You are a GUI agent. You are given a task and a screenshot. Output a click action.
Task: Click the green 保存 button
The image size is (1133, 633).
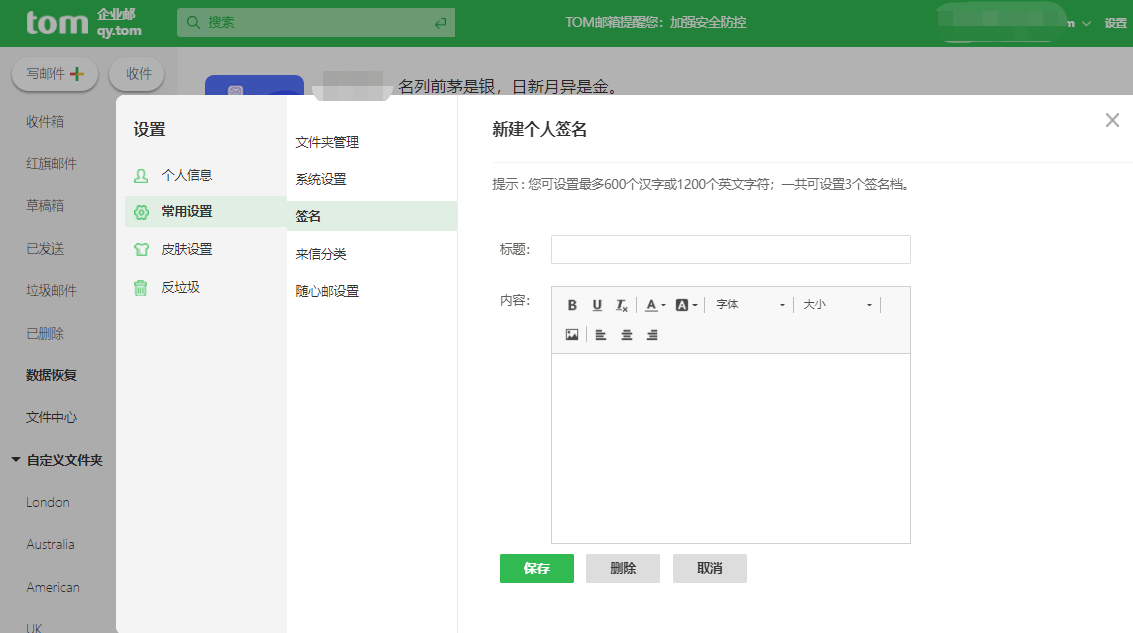537,569
